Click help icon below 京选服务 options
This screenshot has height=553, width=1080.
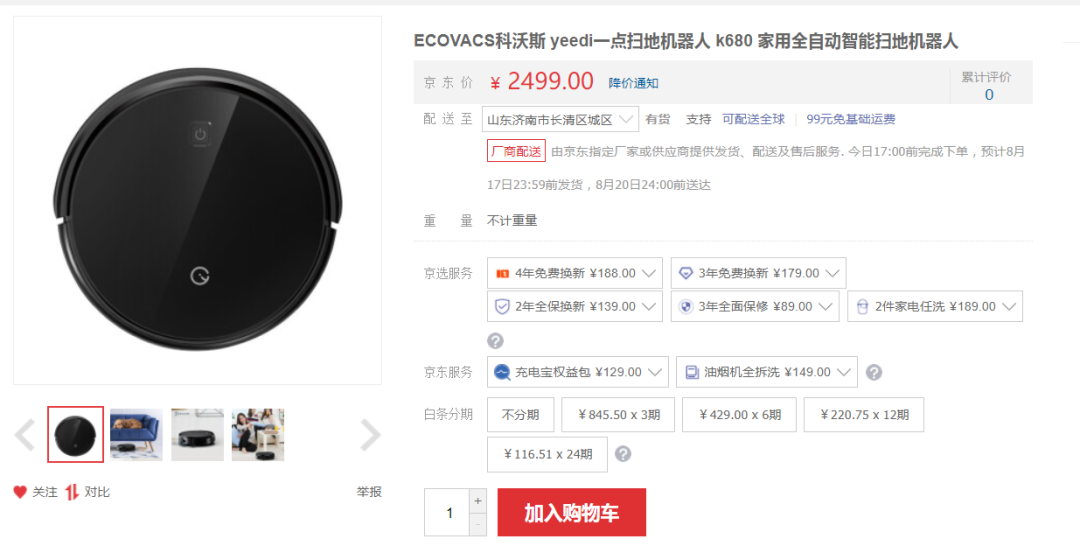click(x=495, y=341)
